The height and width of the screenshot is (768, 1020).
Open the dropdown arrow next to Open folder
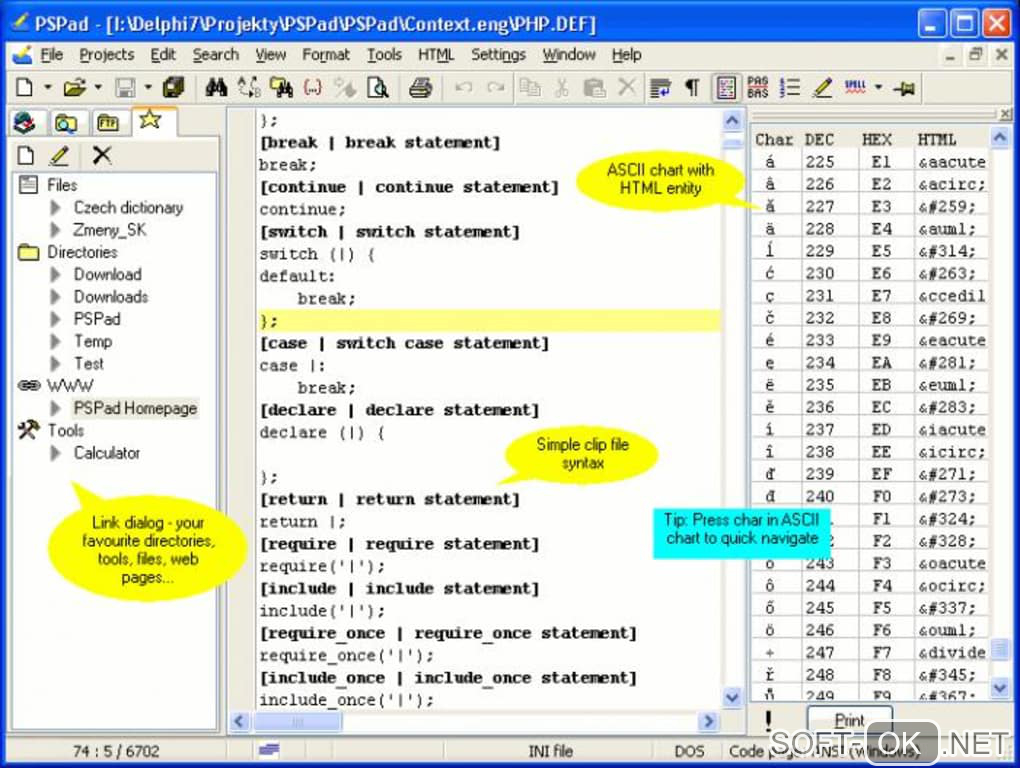pyautogui.click(x=98, y=88)
